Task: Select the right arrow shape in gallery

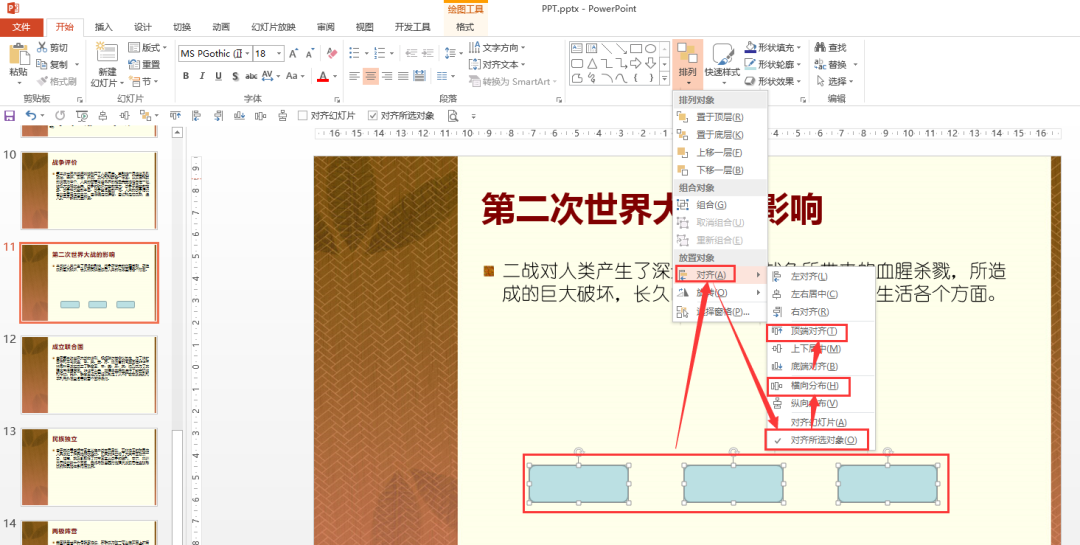Action: click(636, 63)
